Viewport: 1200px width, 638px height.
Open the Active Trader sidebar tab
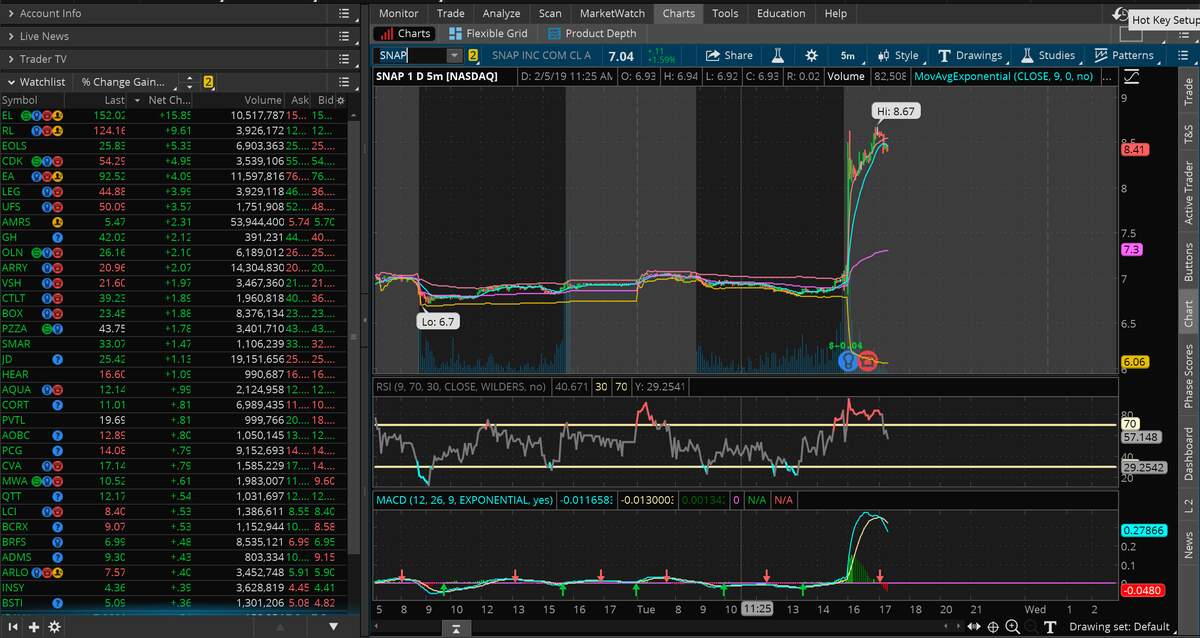click(1188, 192)
